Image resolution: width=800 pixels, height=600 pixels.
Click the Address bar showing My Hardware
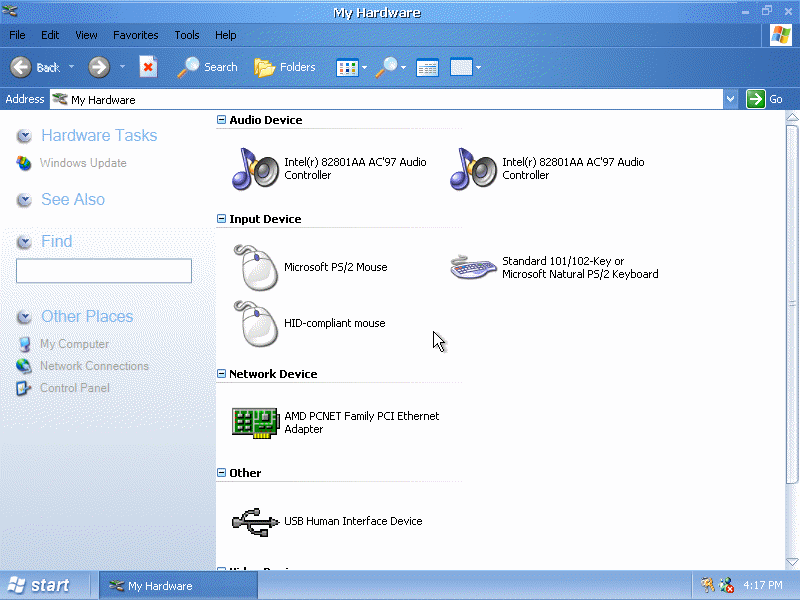point(386,99)
